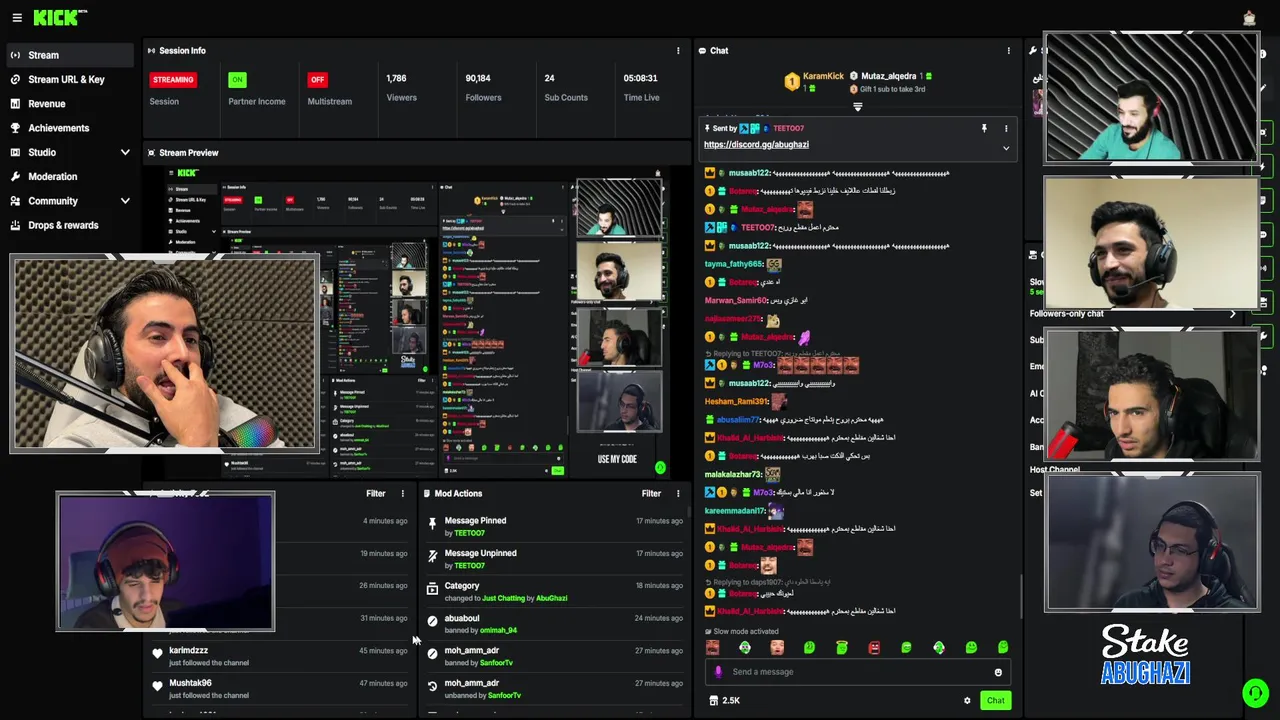The width and height of the screenshot is (1280, 720).
Task: Collapse the pinned message chevron
Action: click(x=1006, y=148)
